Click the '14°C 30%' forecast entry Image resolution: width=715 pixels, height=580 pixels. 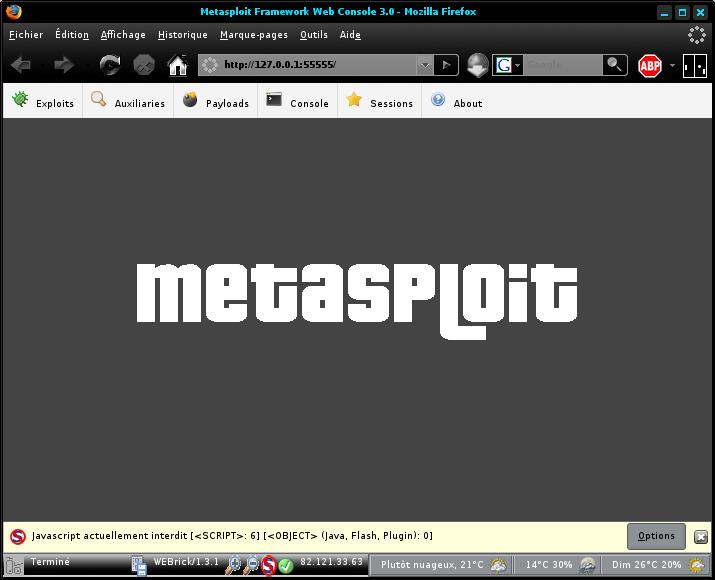pos(549,565)
